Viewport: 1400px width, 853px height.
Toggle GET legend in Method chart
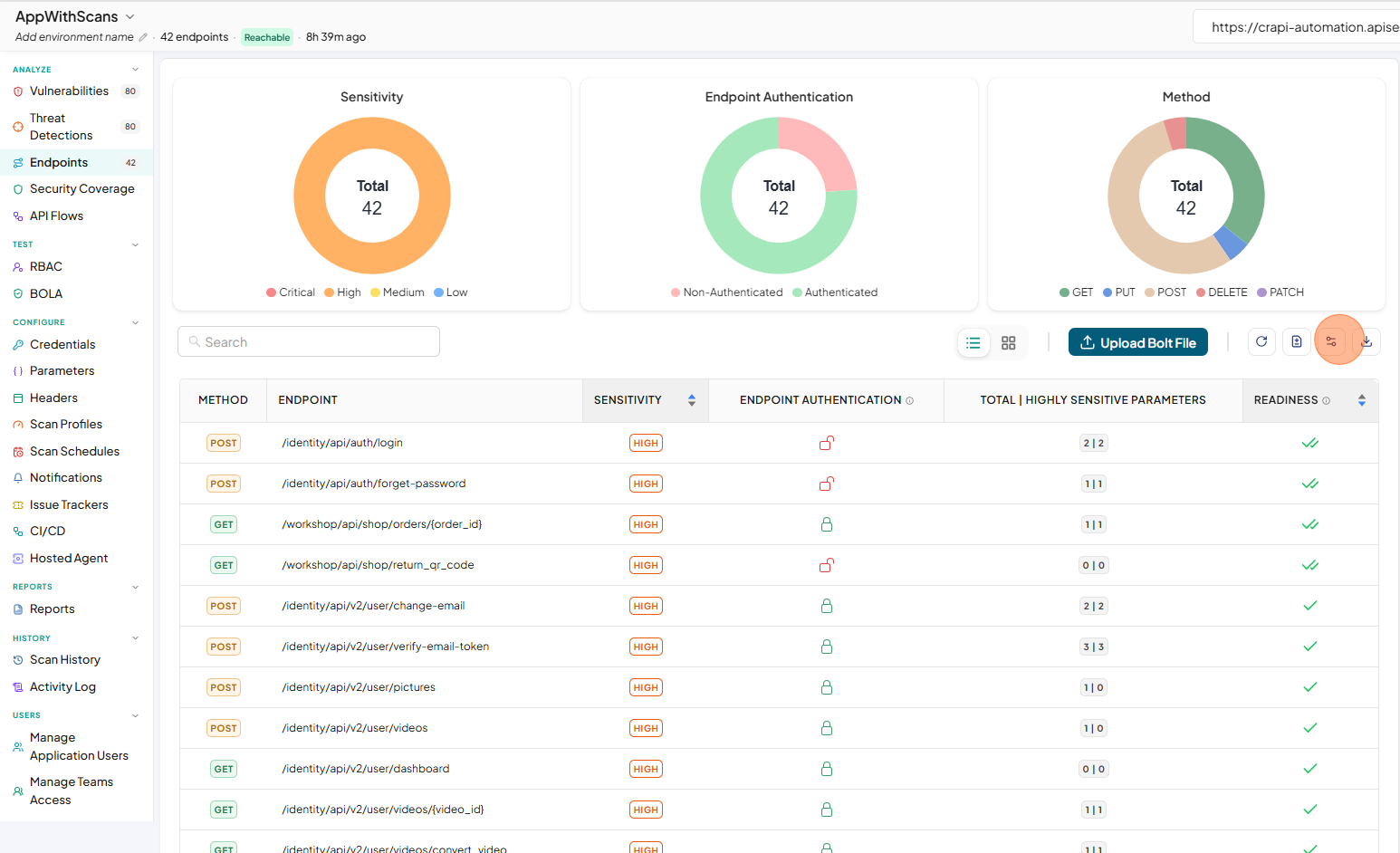coord(1076,292)
